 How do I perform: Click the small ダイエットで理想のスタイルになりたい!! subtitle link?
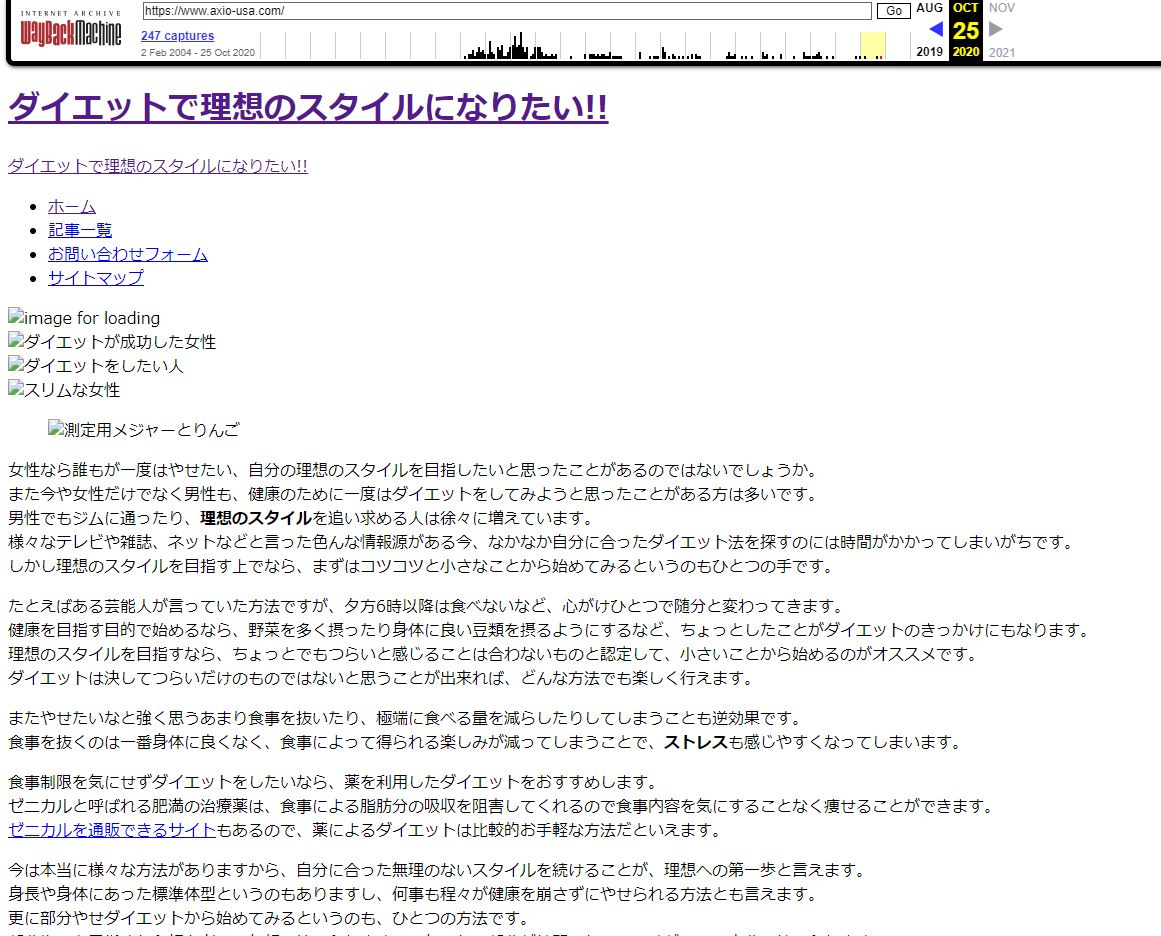[x=158, y=166]
